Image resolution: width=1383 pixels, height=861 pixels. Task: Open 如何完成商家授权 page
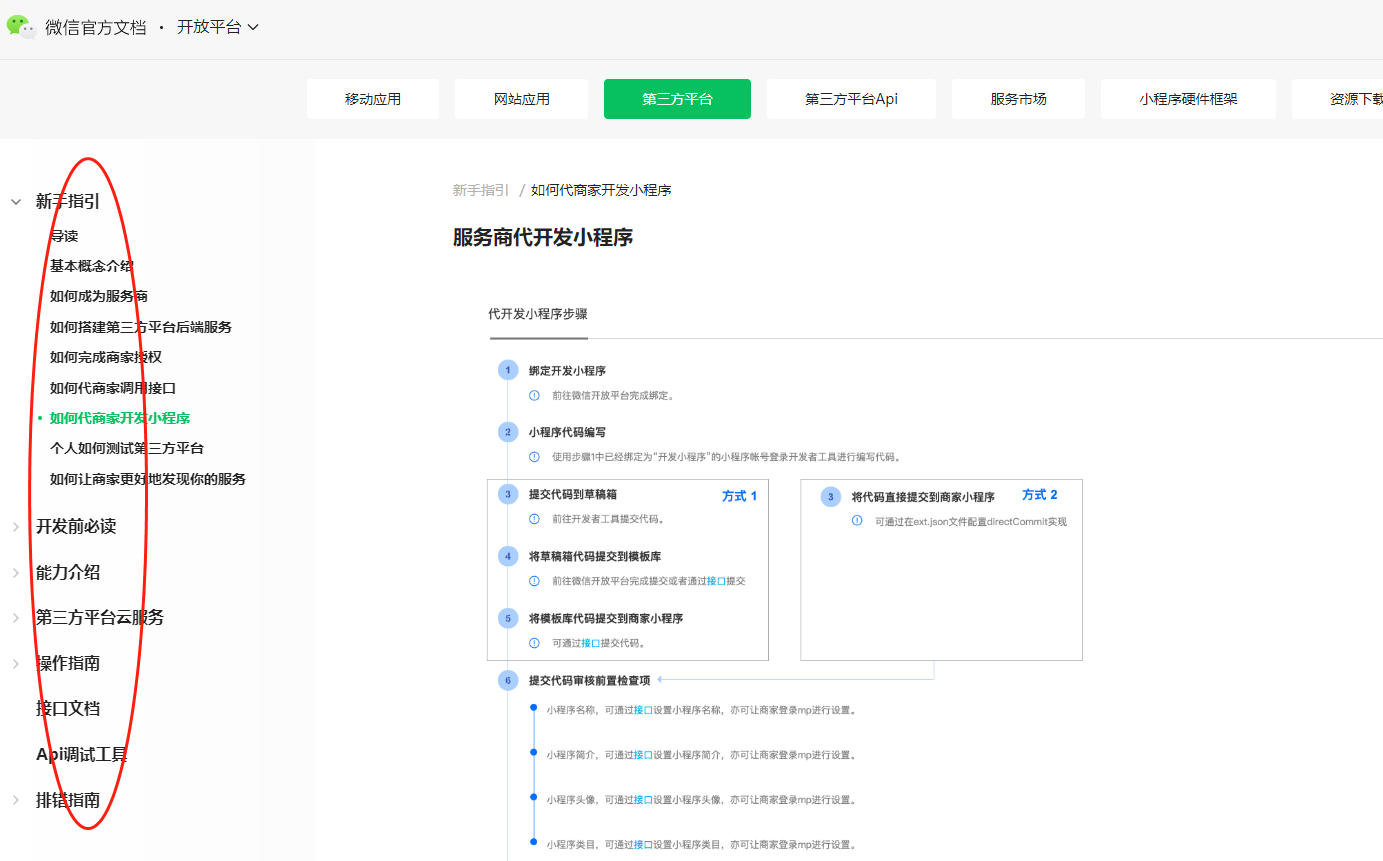coord(106,357)
